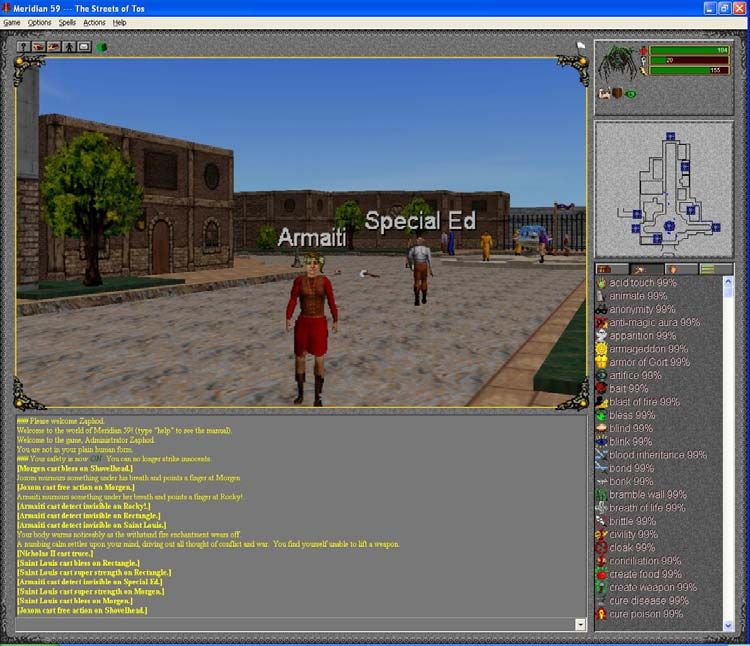Select the player Armaiti in red
The image size is (750, 646).
312,330
